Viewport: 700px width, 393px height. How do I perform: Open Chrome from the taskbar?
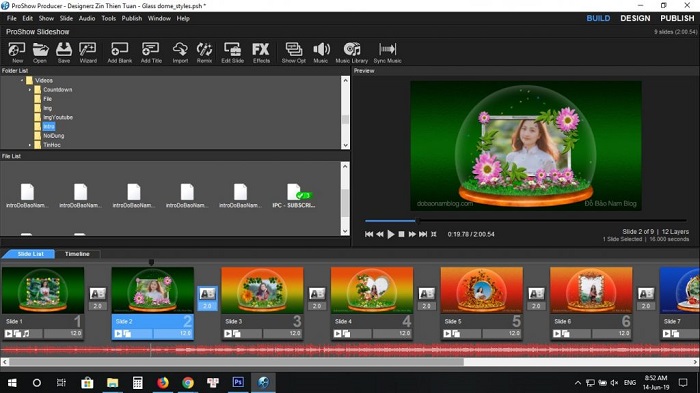coord(188,382)
